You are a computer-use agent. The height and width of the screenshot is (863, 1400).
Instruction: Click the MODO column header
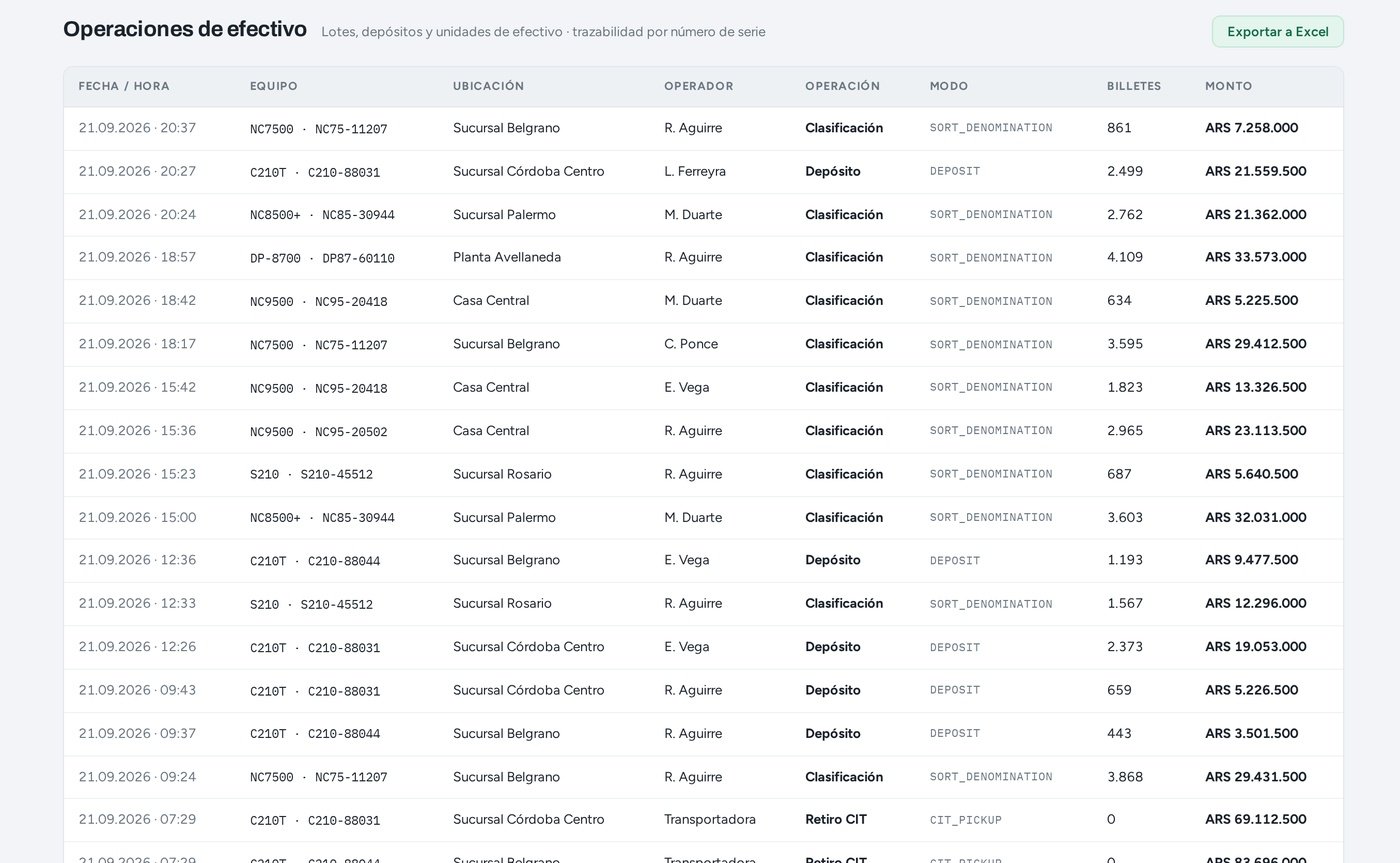point(949,86)
